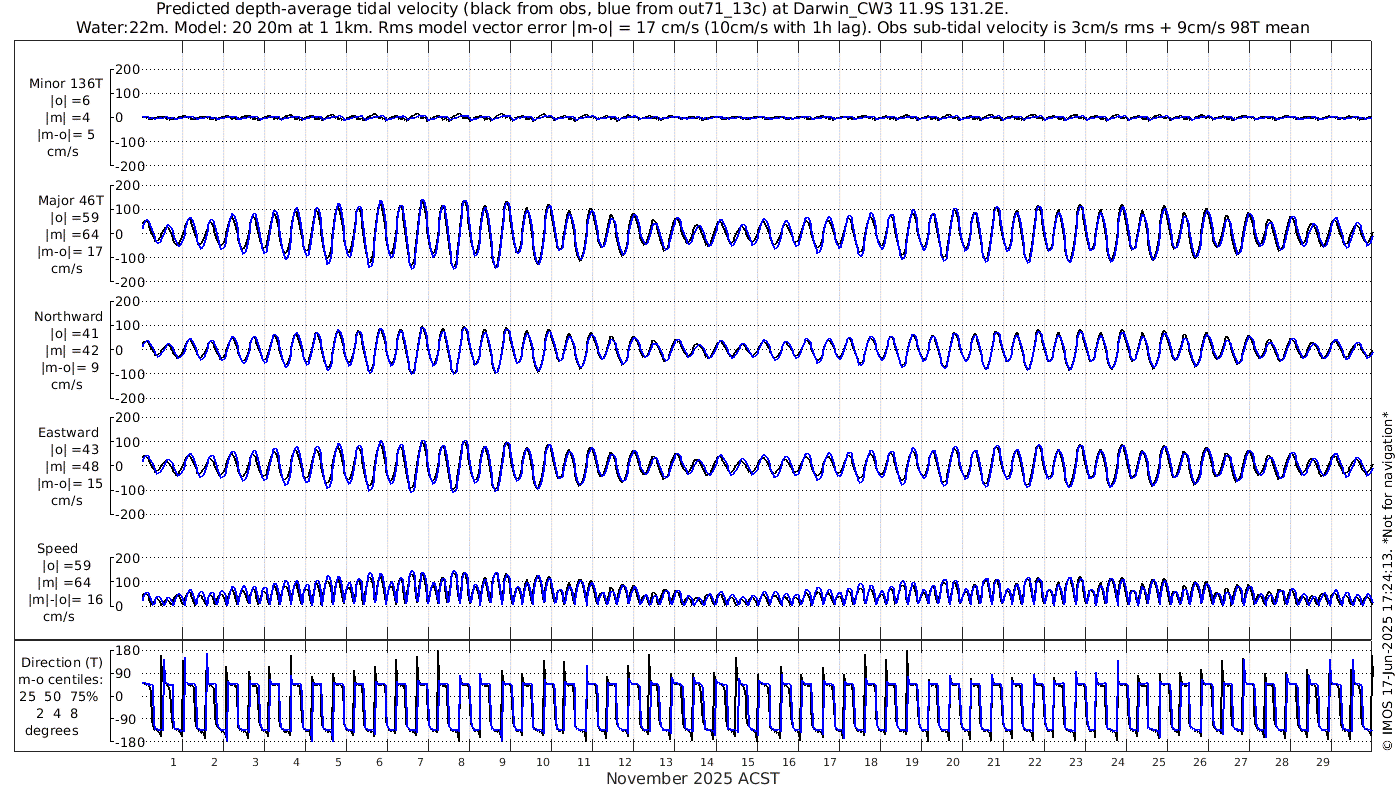The height and width of the screenshot is (800, 1400).
Task: Click the "November 2025 ACST" axis title
Action: pos(693,778)
